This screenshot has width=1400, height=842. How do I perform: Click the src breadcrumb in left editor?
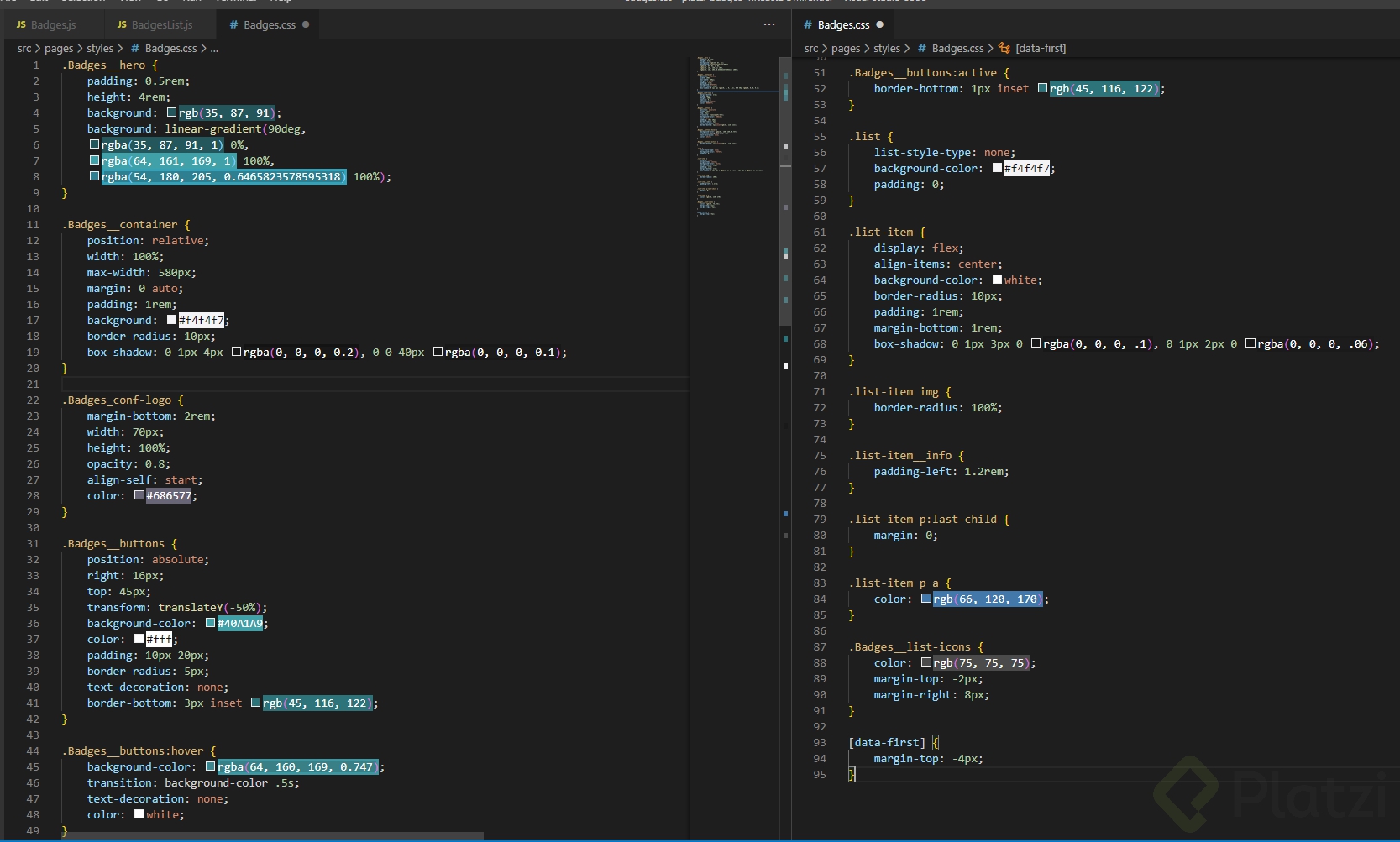coord(24,49)
